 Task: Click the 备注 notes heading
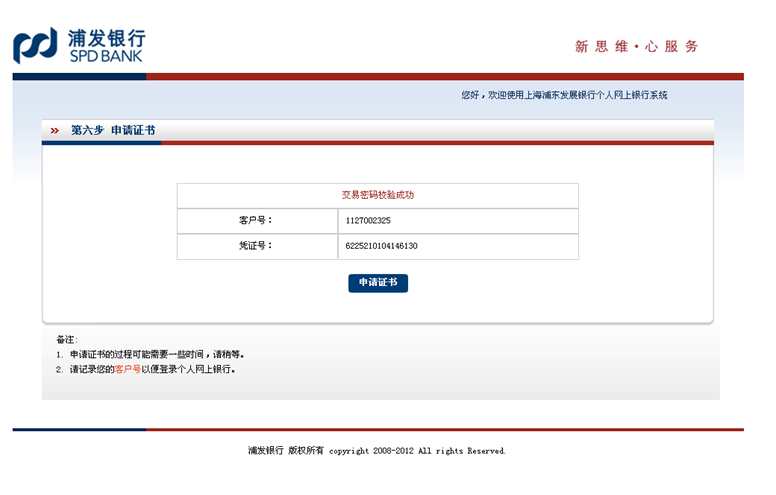point(66,340)
